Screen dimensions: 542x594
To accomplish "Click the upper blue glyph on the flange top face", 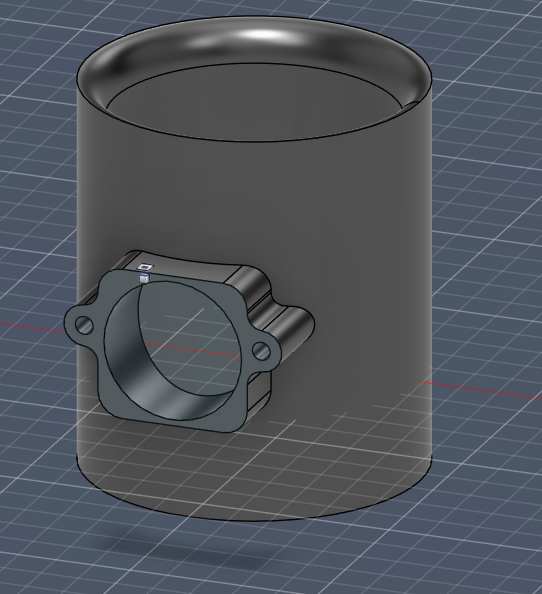I will tap(145, 267).
